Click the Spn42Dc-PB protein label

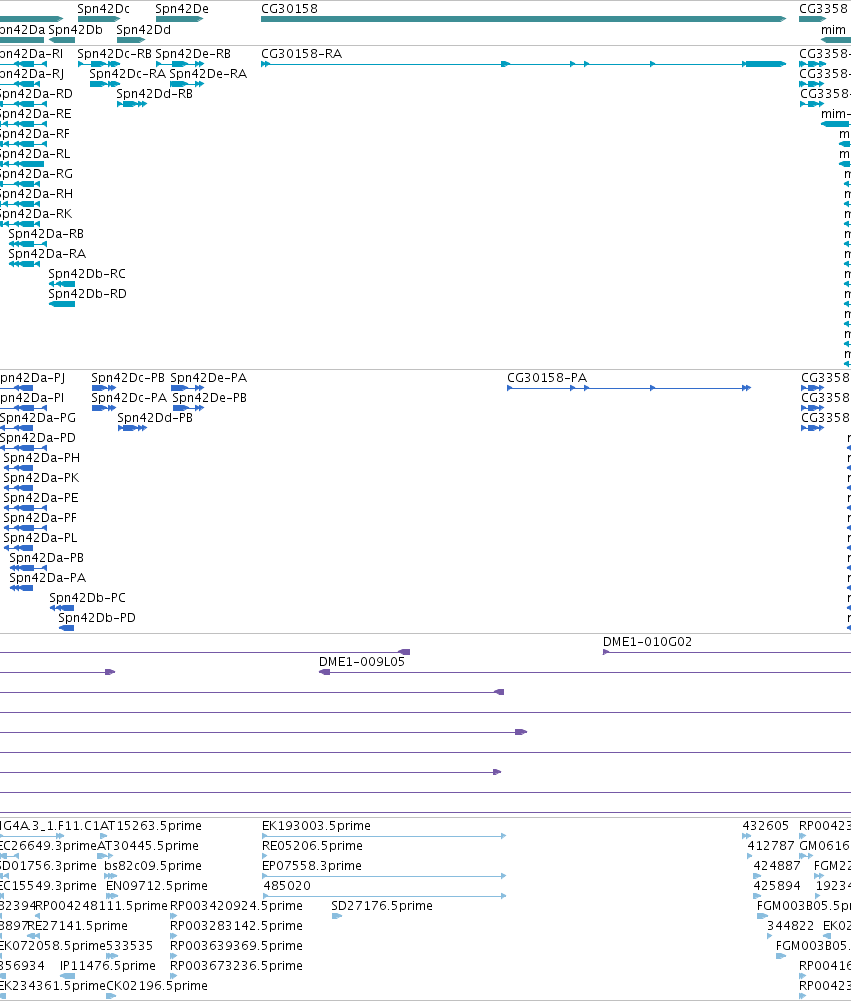tap(128, 378)
